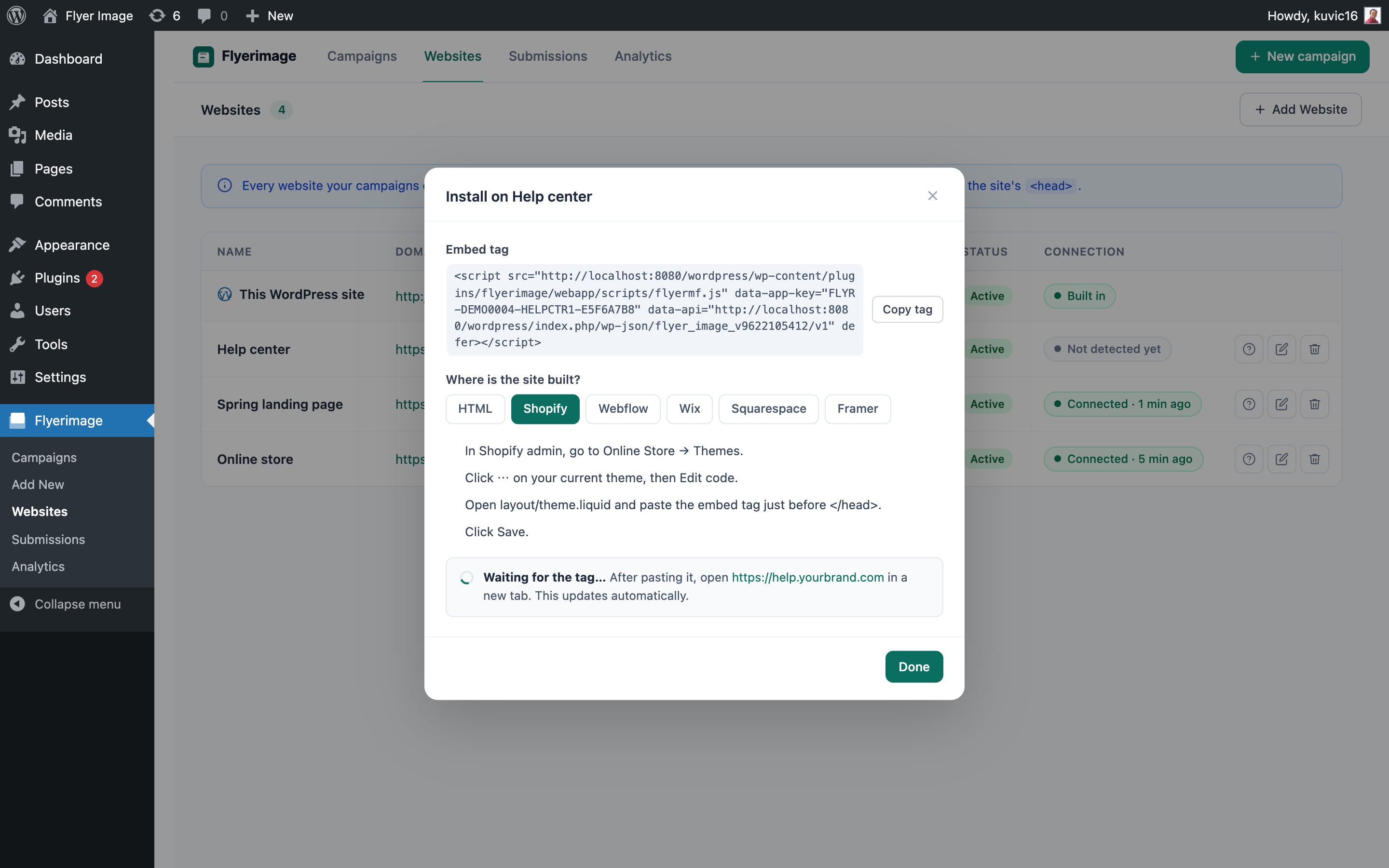This screenshot has height=868, width=1389.
Task: Click the Websites count badge 4
Action: coord(281,109)
